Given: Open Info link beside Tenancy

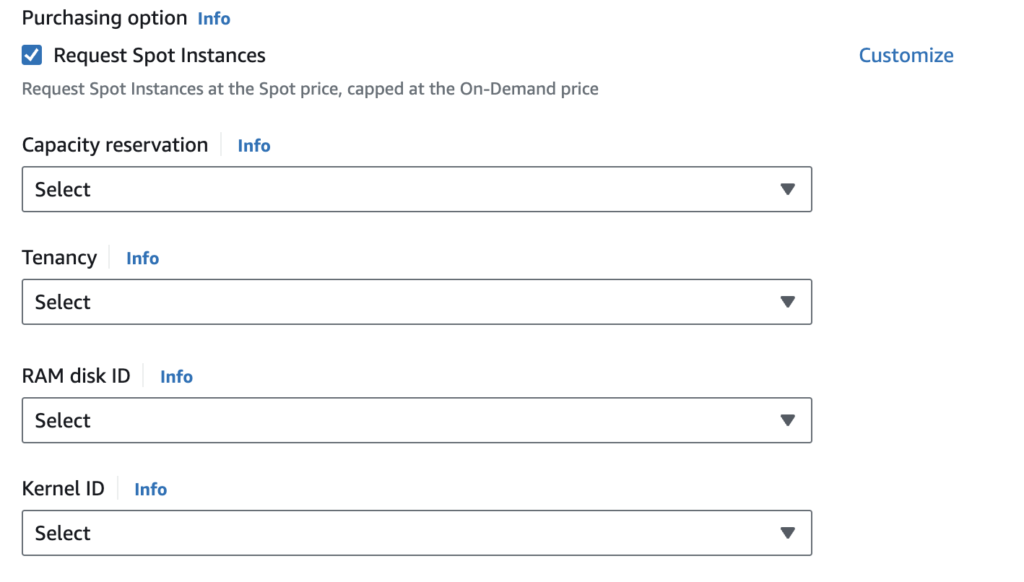Looking at the screenshot, I should (142, 258).
